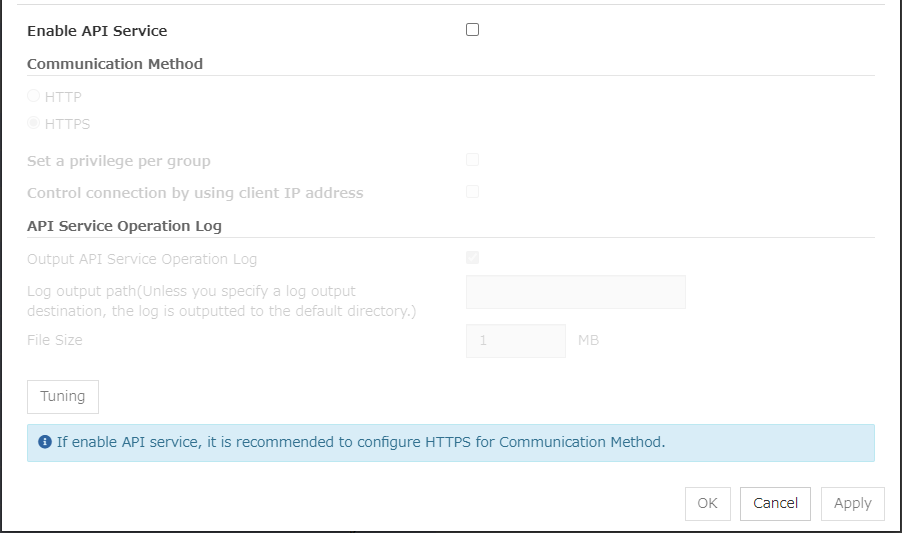Toggle the client IP address connection control checkbox
This screenshot has width=902, height=533.
coord(473,192)
